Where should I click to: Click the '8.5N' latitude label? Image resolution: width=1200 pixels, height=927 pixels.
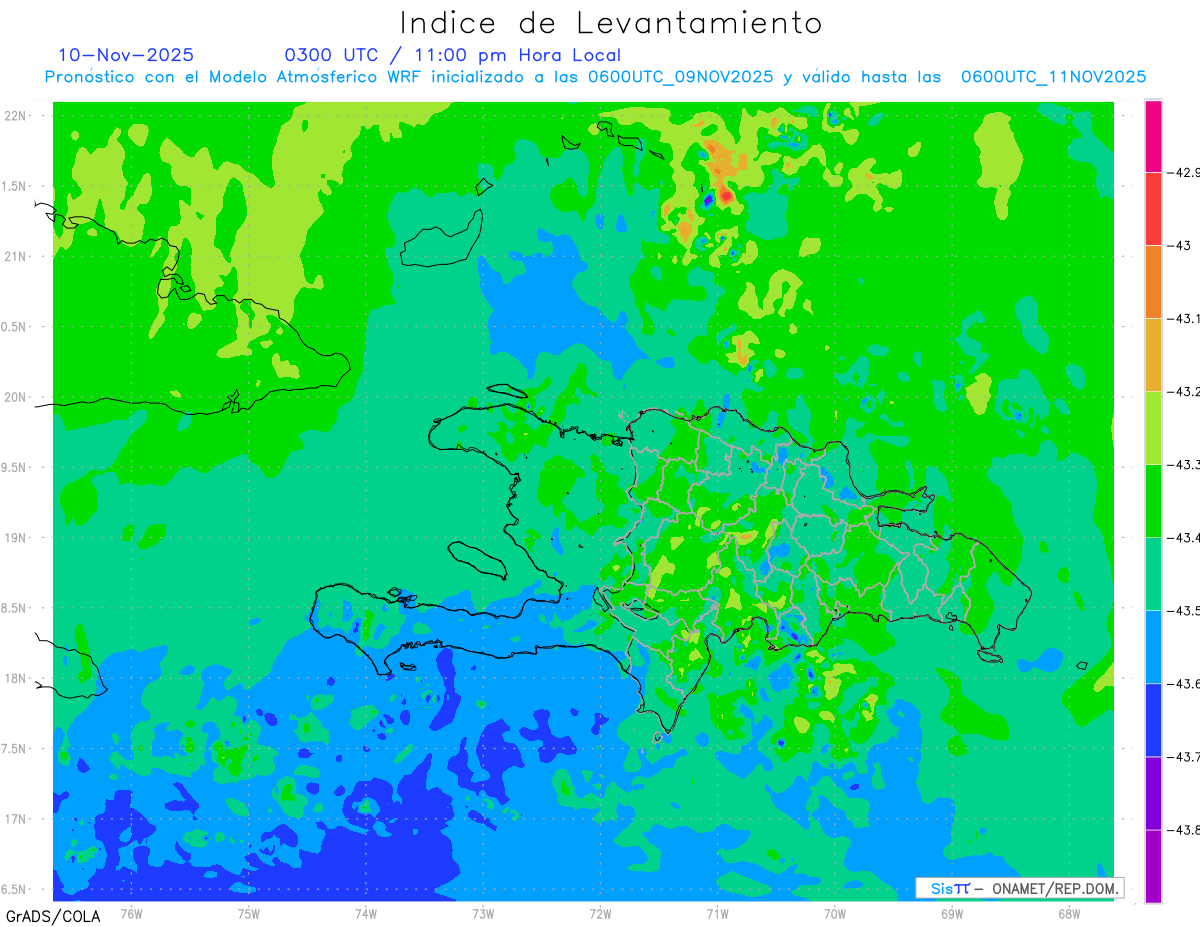15,609
